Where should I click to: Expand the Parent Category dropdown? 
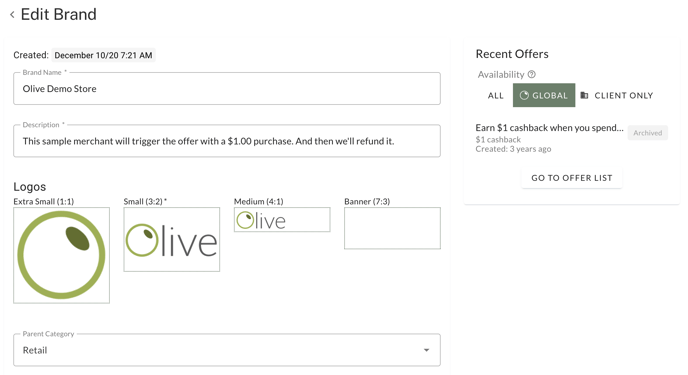click(x=227, y=350)
